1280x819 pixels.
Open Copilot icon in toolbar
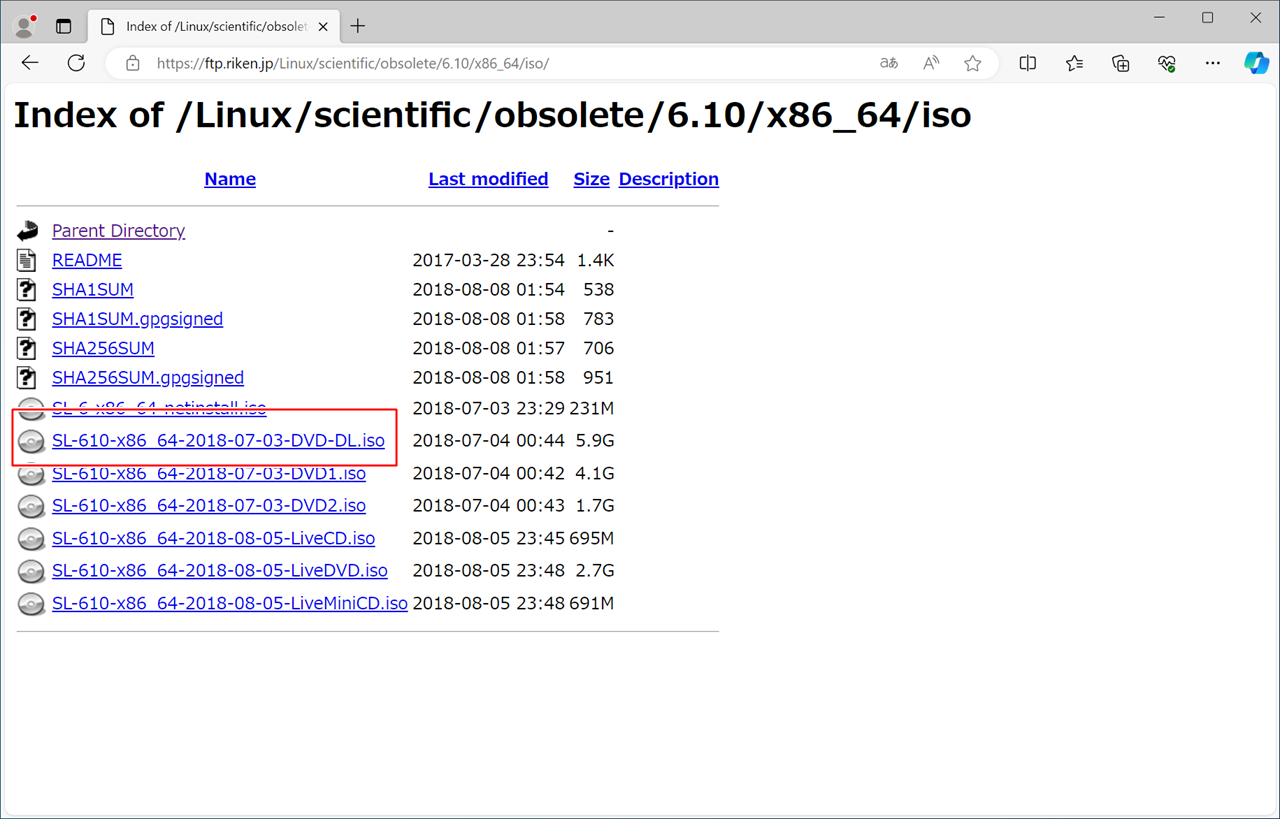(x=1256, y=63)
